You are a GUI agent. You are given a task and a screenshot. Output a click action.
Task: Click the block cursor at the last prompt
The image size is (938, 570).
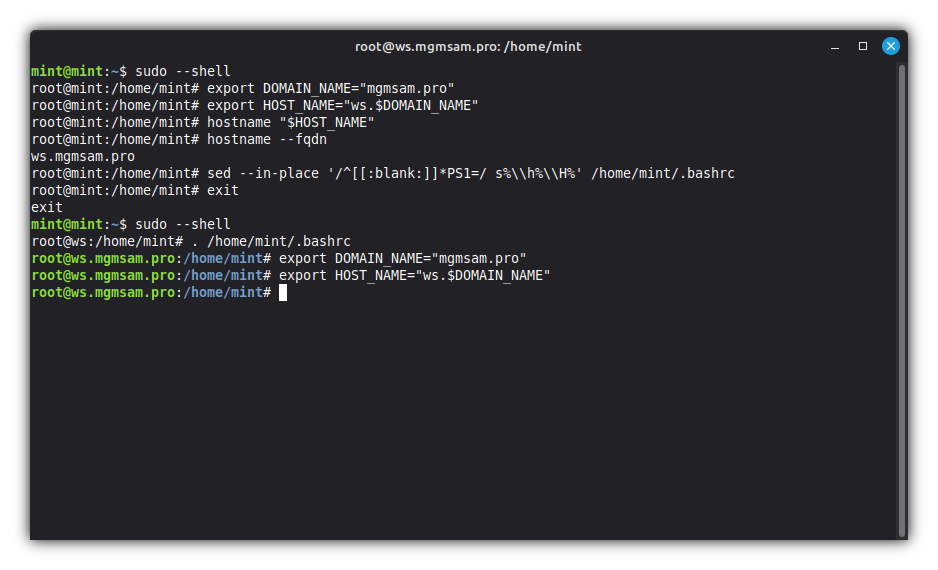[283, 292]
